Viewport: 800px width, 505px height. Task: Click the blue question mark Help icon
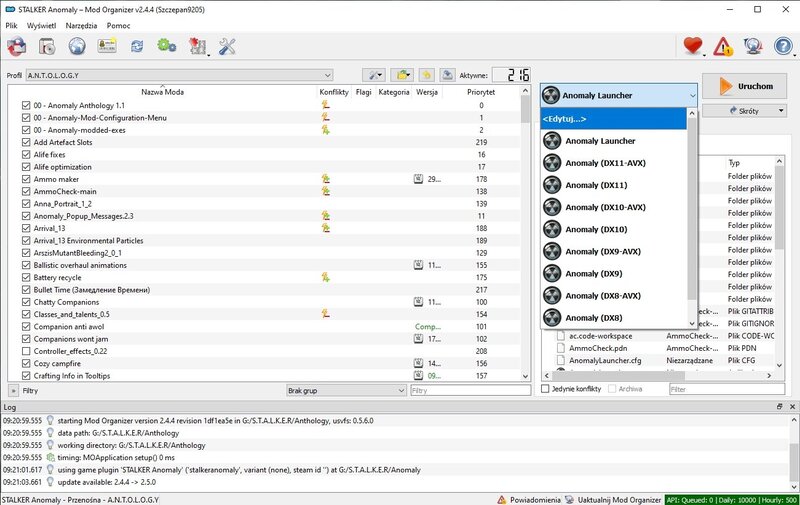tap(783, 46)
